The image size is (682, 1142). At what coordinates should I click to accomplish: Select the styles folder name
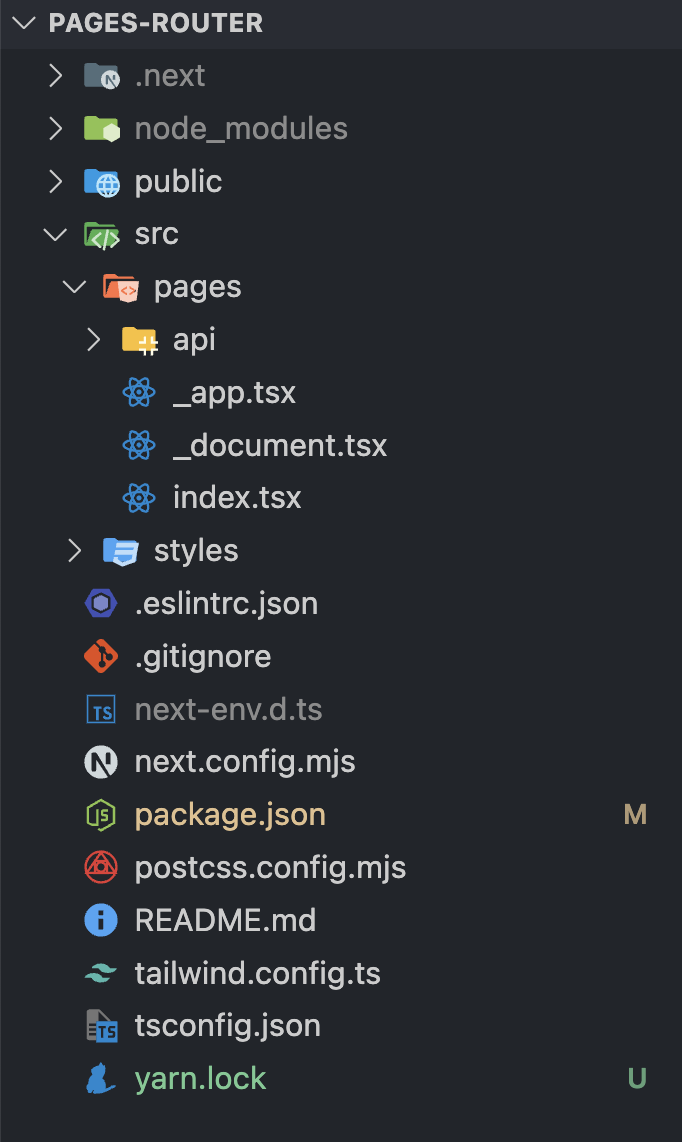196,551
